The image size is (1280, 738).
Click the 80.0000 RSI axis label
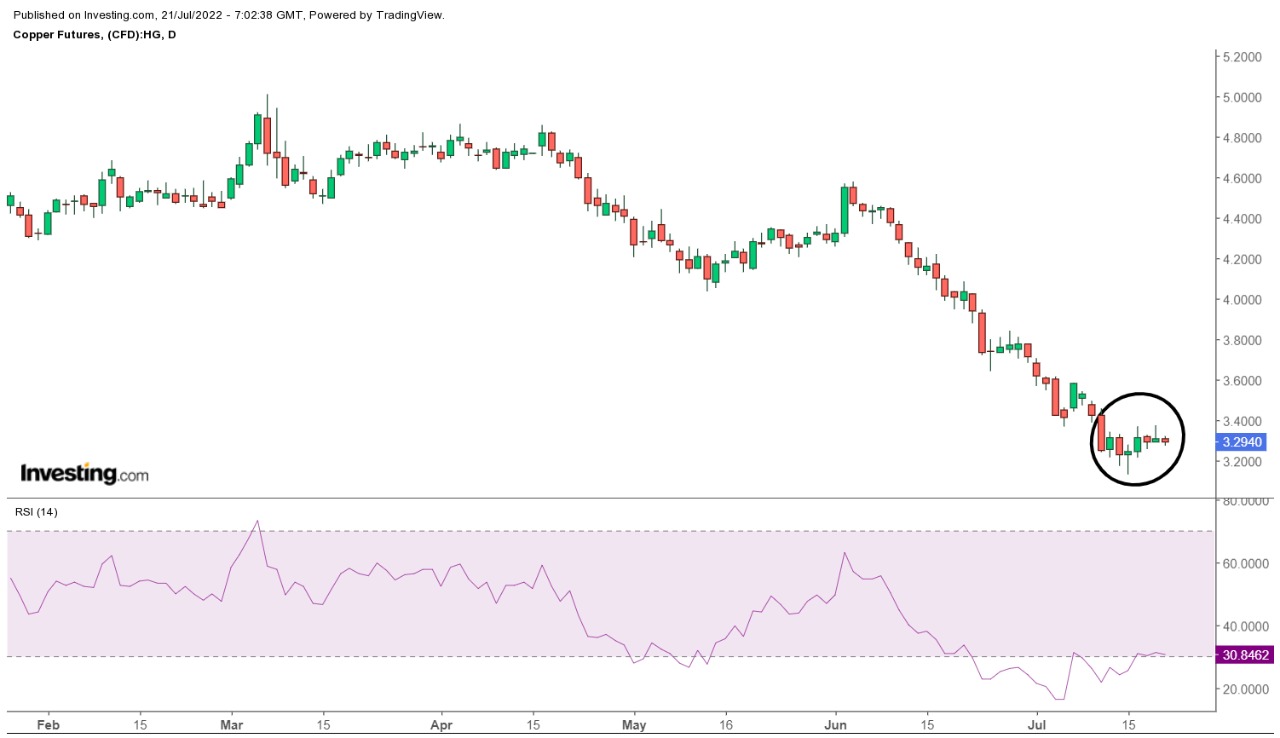(x=1245, y=501)
